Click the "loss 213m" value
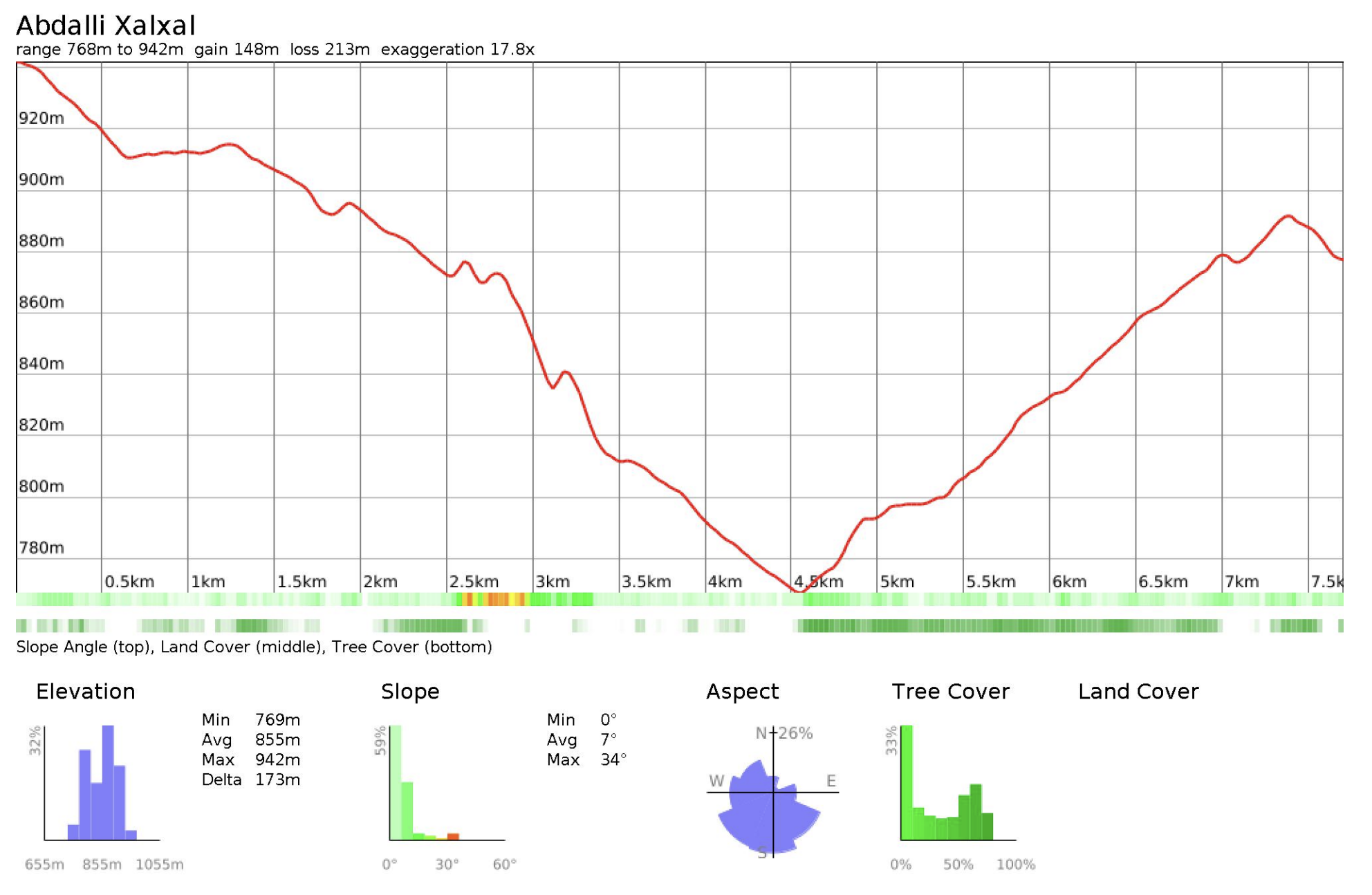The height and width of the screenshot is (895, 1372). (330, 50)
